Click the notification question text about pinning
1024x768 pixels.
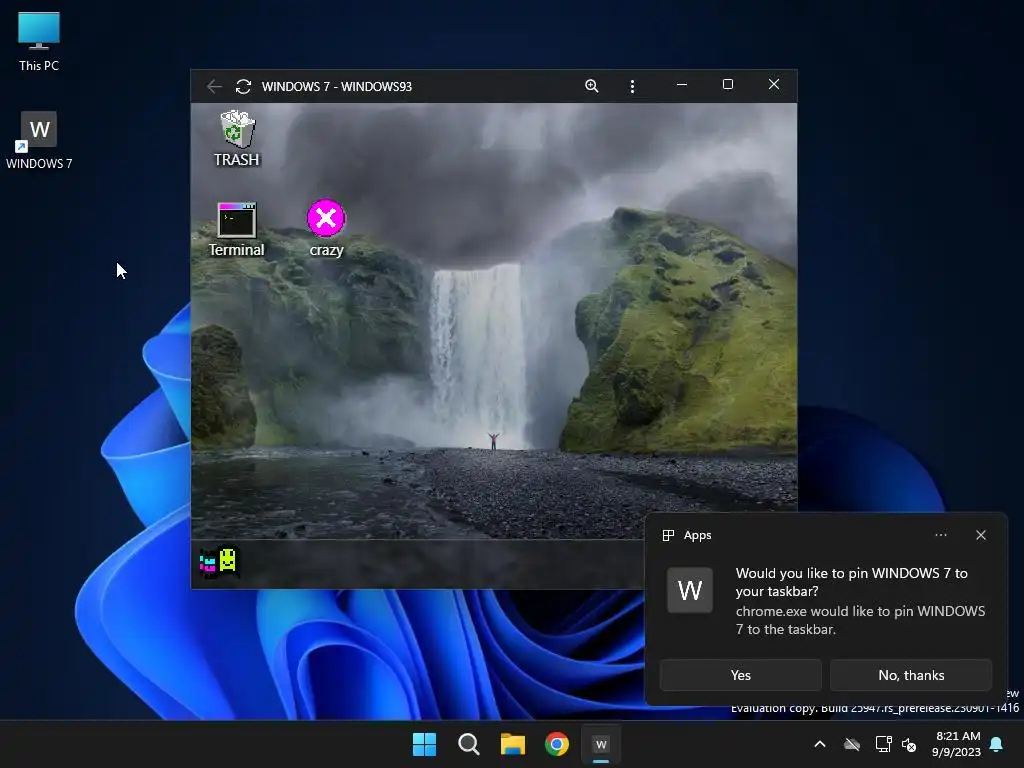852,582
